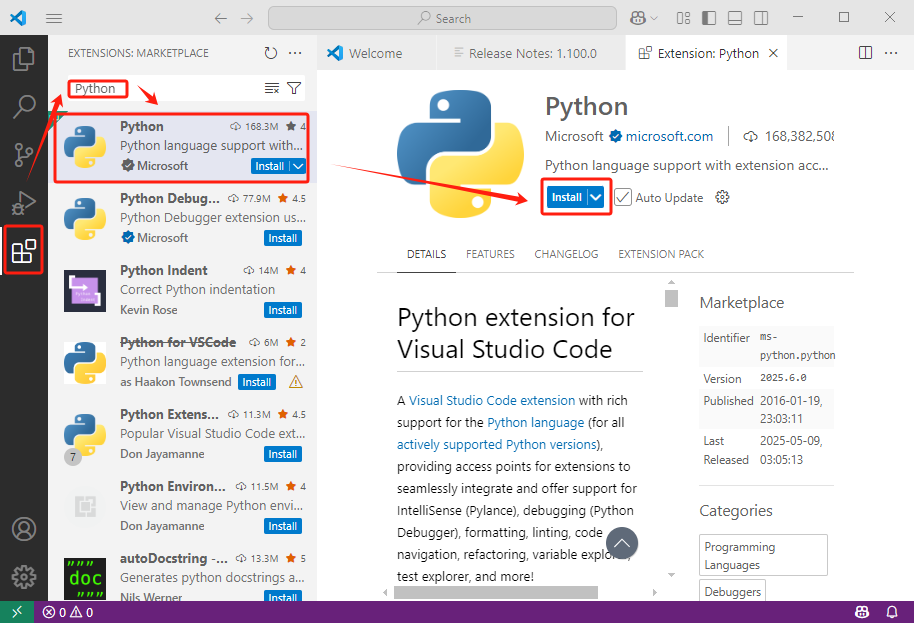Click the vertical scrollbar thumb in details
Viewport: 914px width, 623px height.
point(672,298)
